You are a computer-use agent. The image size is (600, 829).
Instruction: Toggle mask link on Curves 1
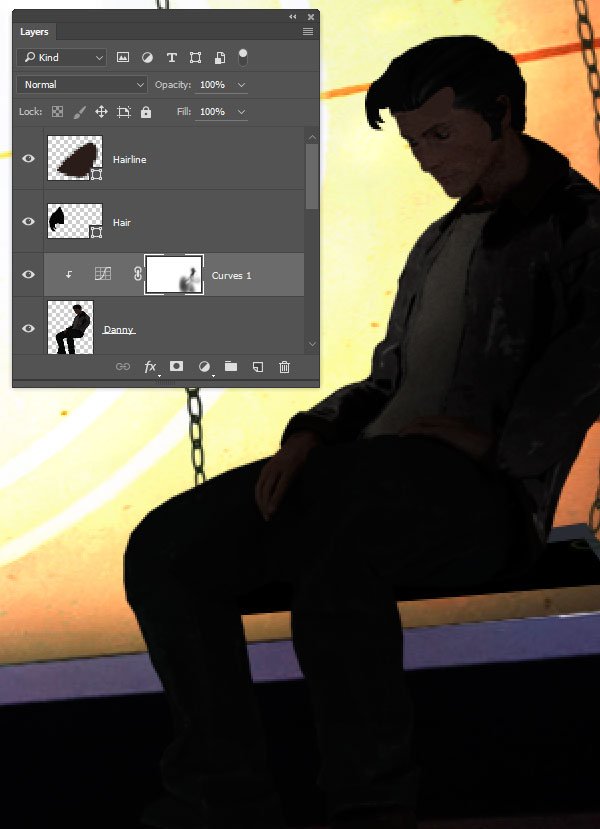pyautogui.click(x=137, y=274)
